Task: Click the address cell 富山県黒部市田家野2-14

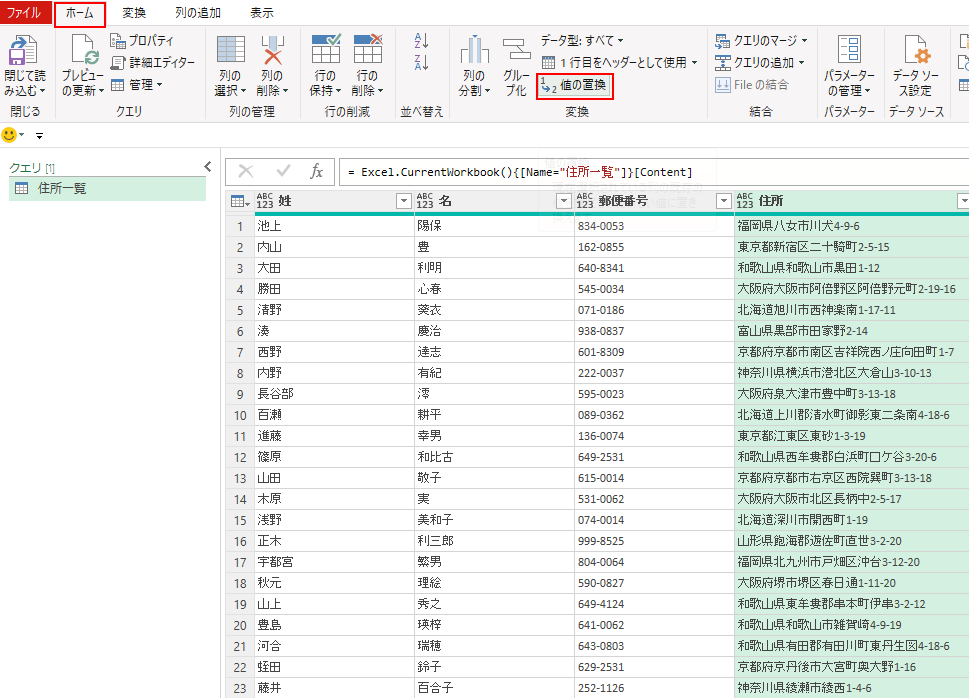Action: [x=852, y=331]
